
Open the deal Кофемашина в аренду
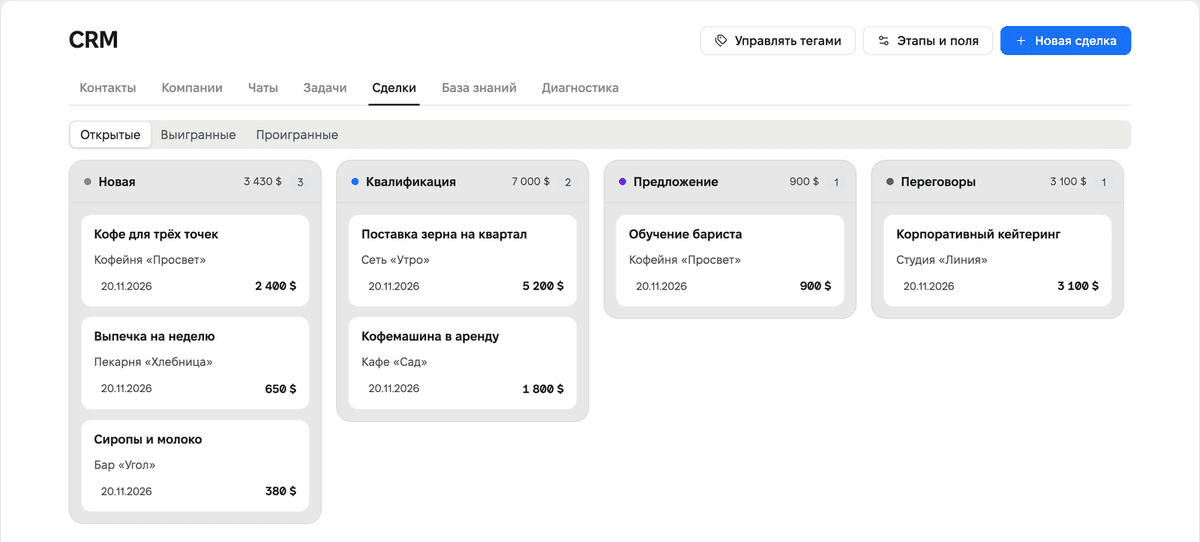coord(462,363)
